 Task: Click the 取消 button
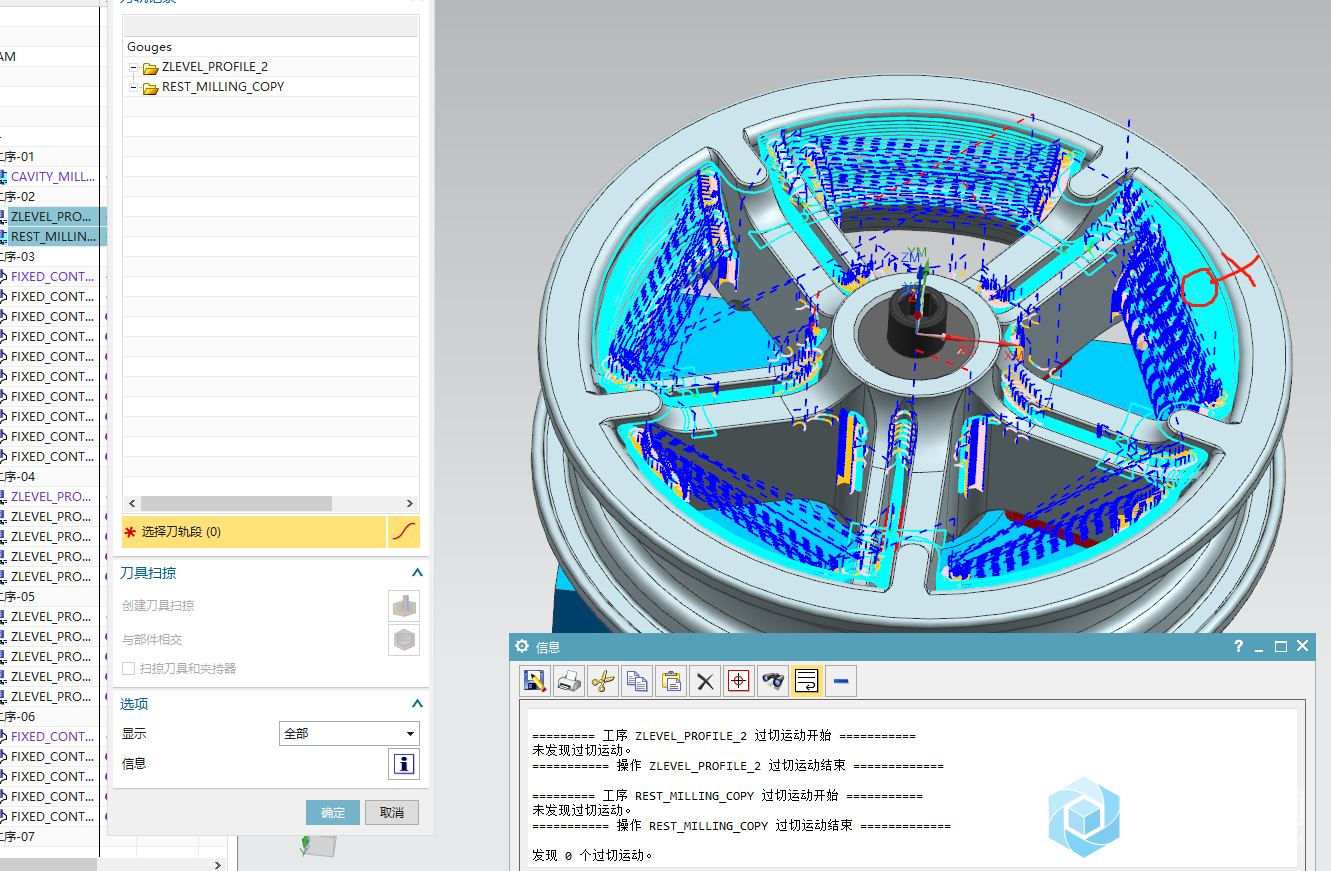coord(392,812)
